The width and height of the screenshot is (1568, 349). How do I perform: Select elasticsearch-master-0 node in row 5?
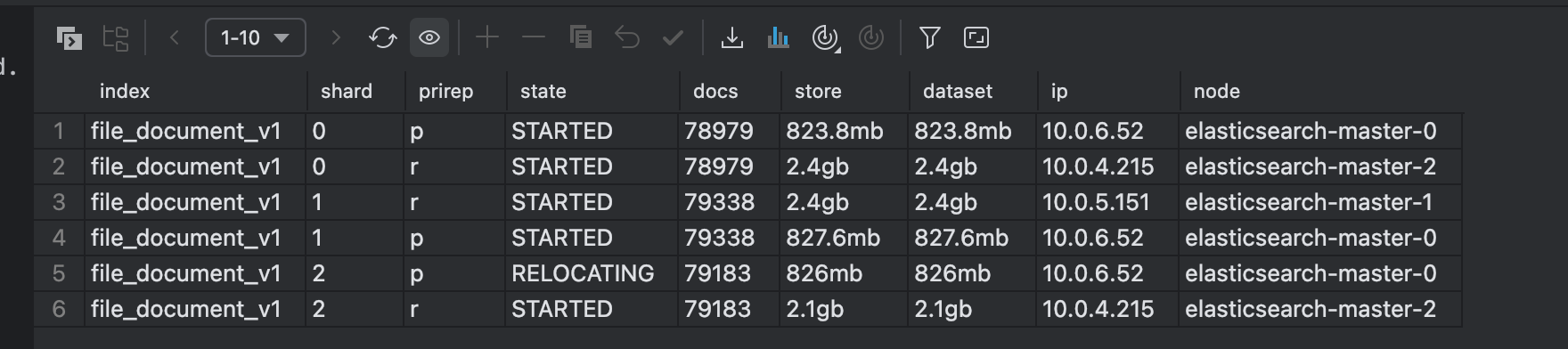point(1319,273)
